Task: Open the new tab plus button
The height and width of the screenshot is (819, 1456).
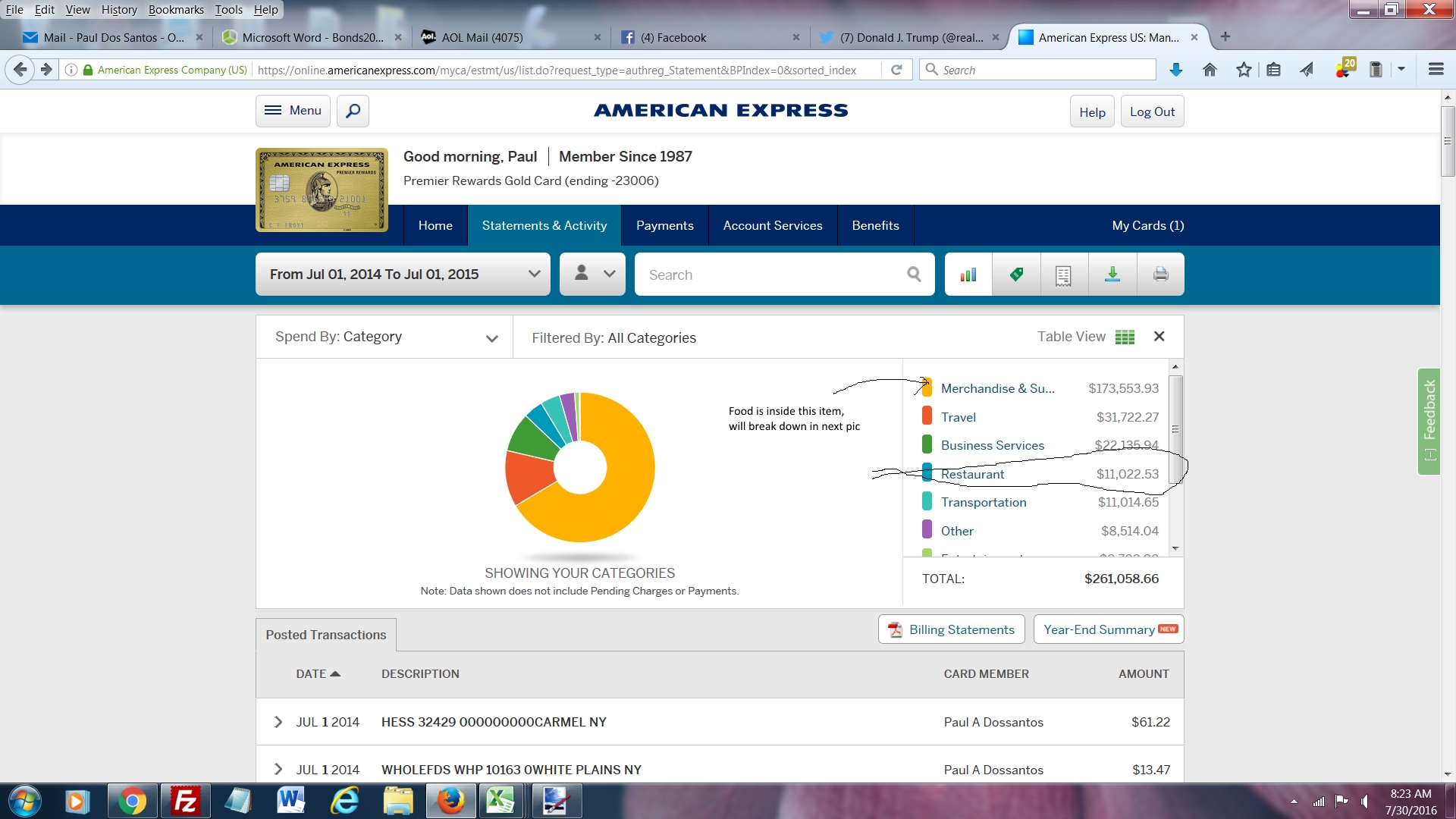Action: click(x=1225, y=36)
